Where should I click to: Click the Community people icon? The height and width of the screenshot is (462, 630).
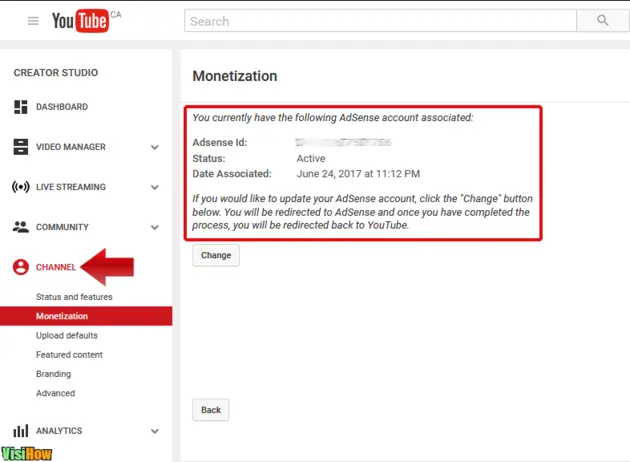[x=20, y=227]
